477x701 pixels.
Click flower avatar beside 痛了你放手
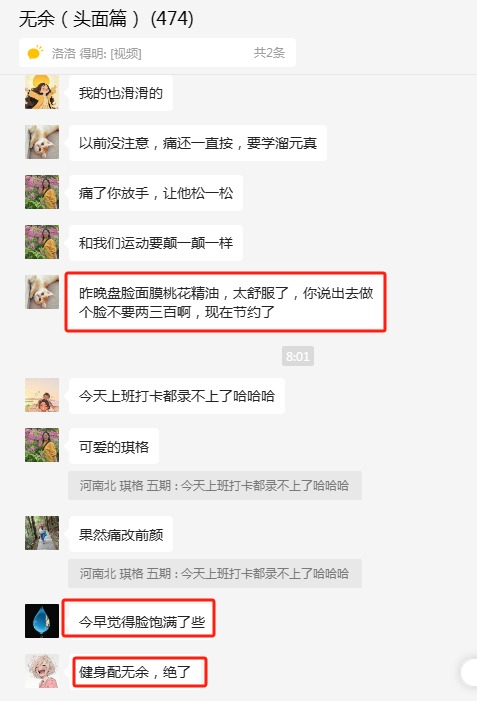[x=42, y=192]
